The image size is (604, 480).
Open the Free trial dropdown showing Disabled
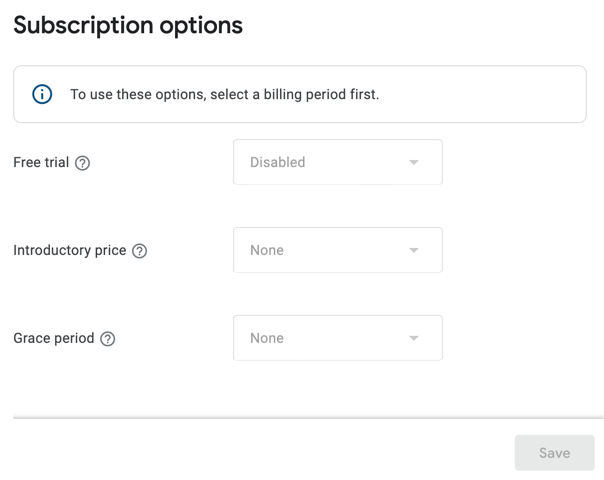(337, 162)
